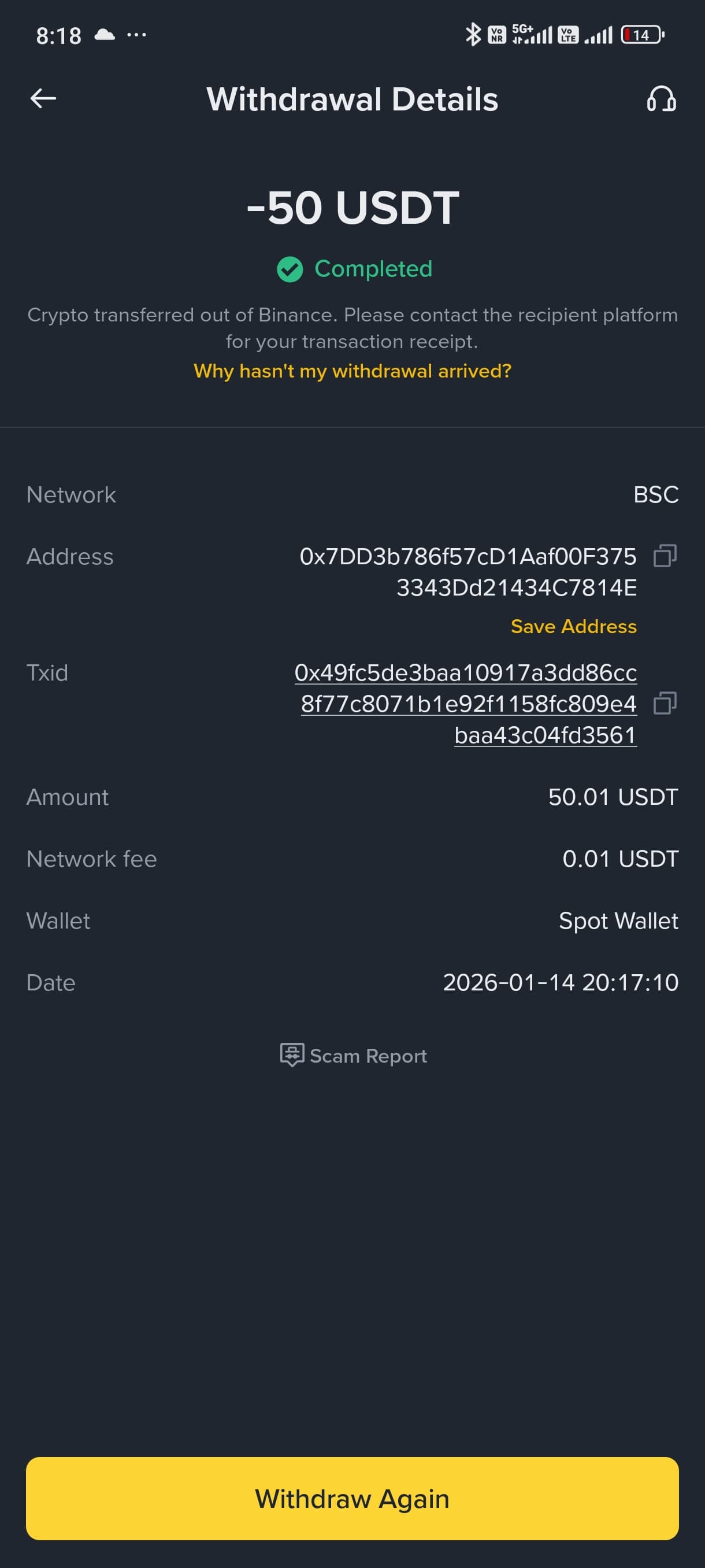Tap the 5G+ signal strength icon
705x1568 pixels.
pyautogui.click(x=532, y=35)
